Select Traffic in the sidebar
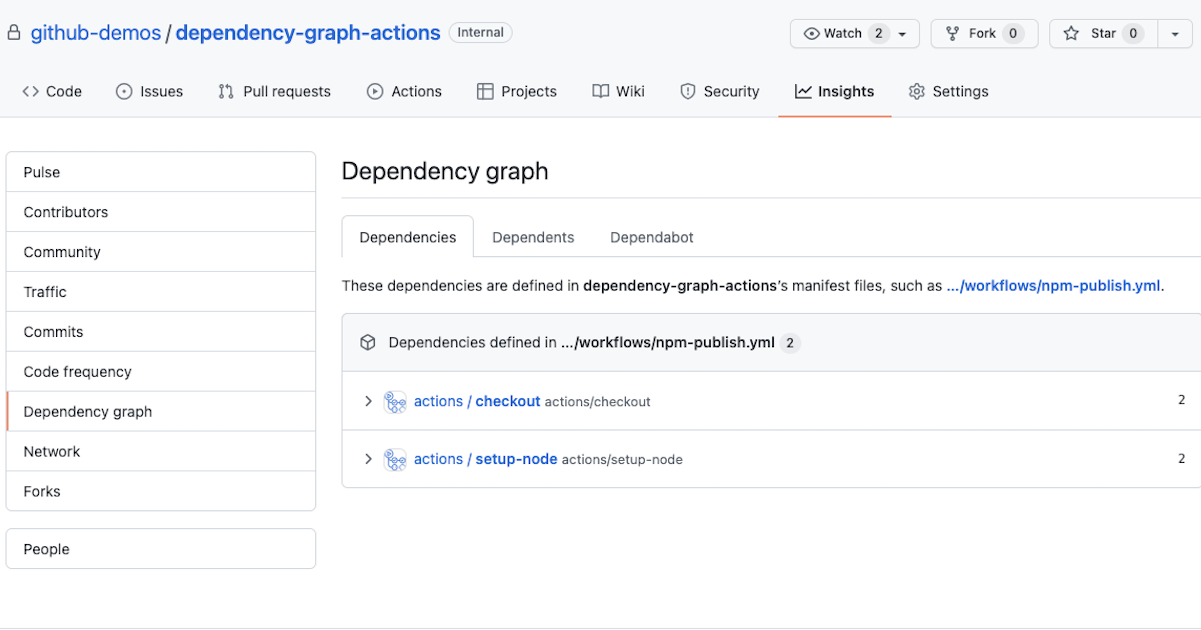Viewport: 1201px width, 630px height. 44,291
